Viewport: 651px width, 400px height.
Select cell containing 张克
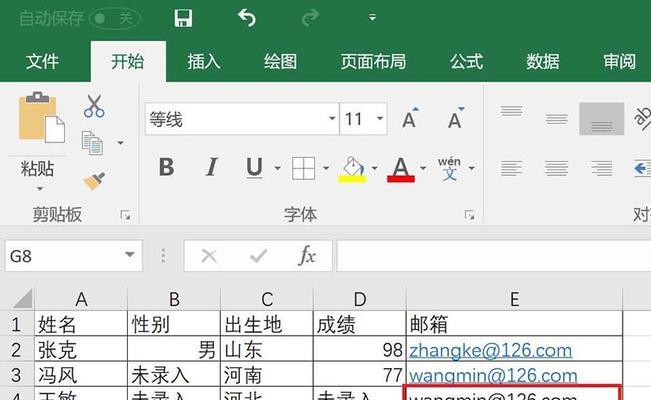(81, 349)
